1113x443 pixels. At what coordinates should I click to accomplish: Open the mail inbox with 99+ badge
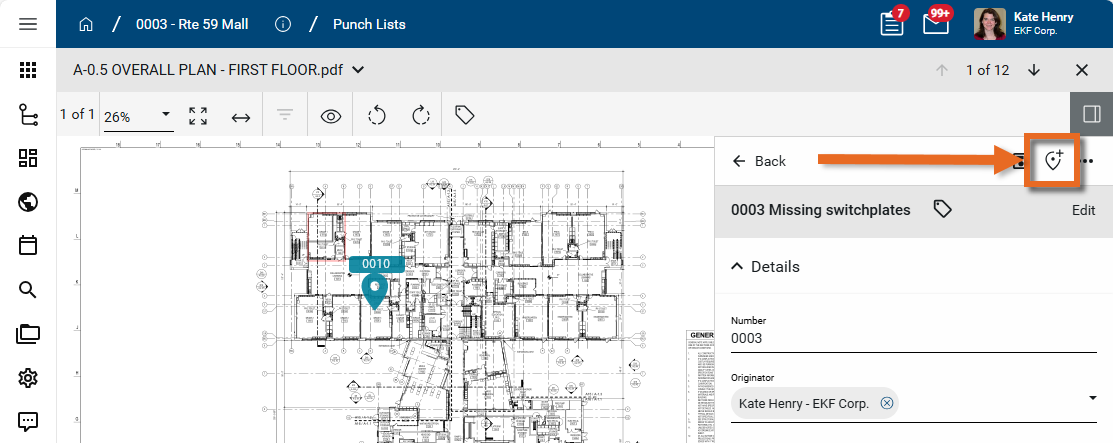pyautogui.click(x=935, y=24)
